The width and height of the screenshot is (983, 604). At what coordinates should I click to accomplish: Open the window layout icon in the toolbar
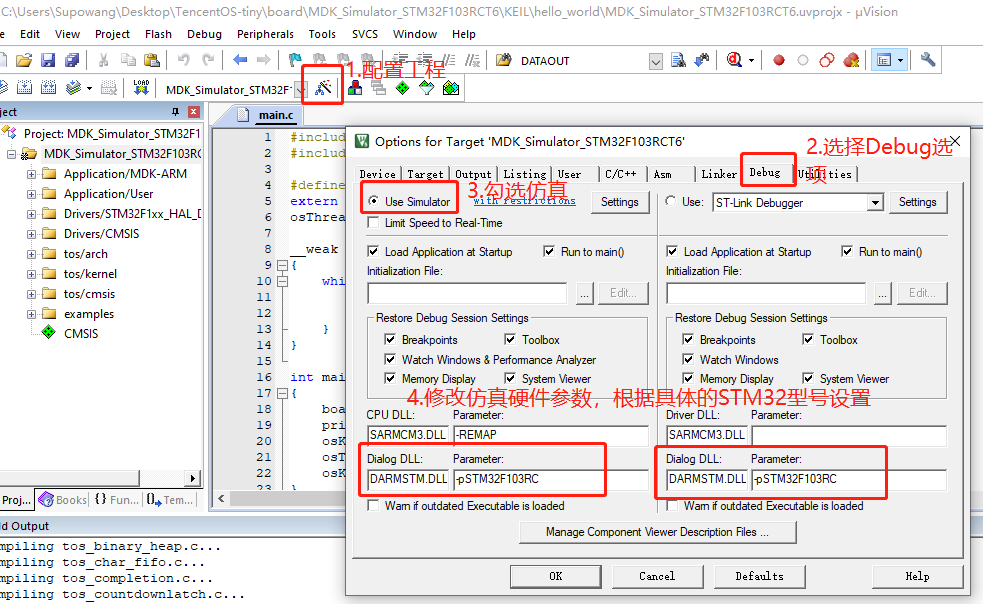[884, 61]
